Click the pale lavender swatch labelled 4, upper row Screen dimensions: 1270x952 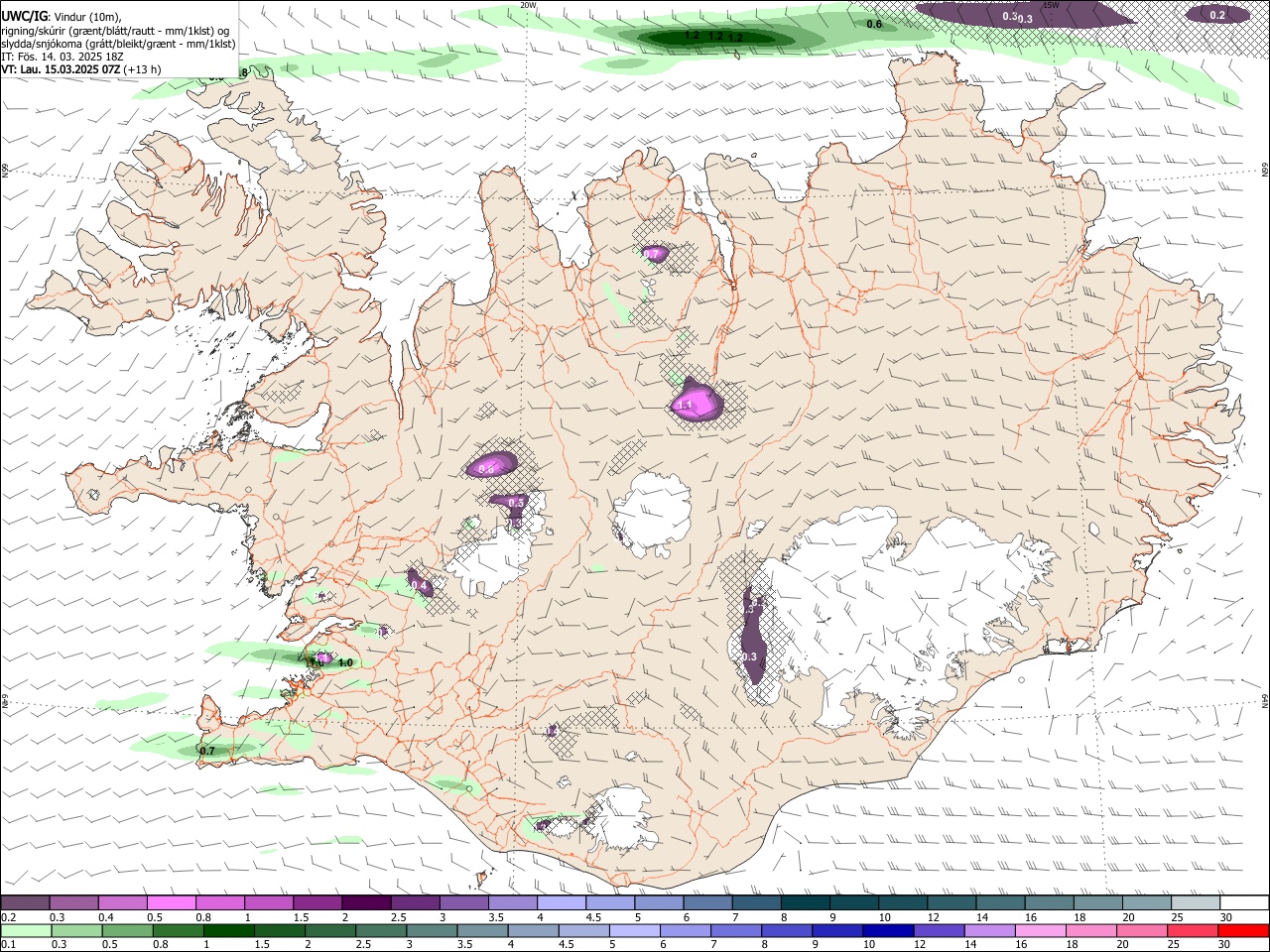(x=561, y=902)
